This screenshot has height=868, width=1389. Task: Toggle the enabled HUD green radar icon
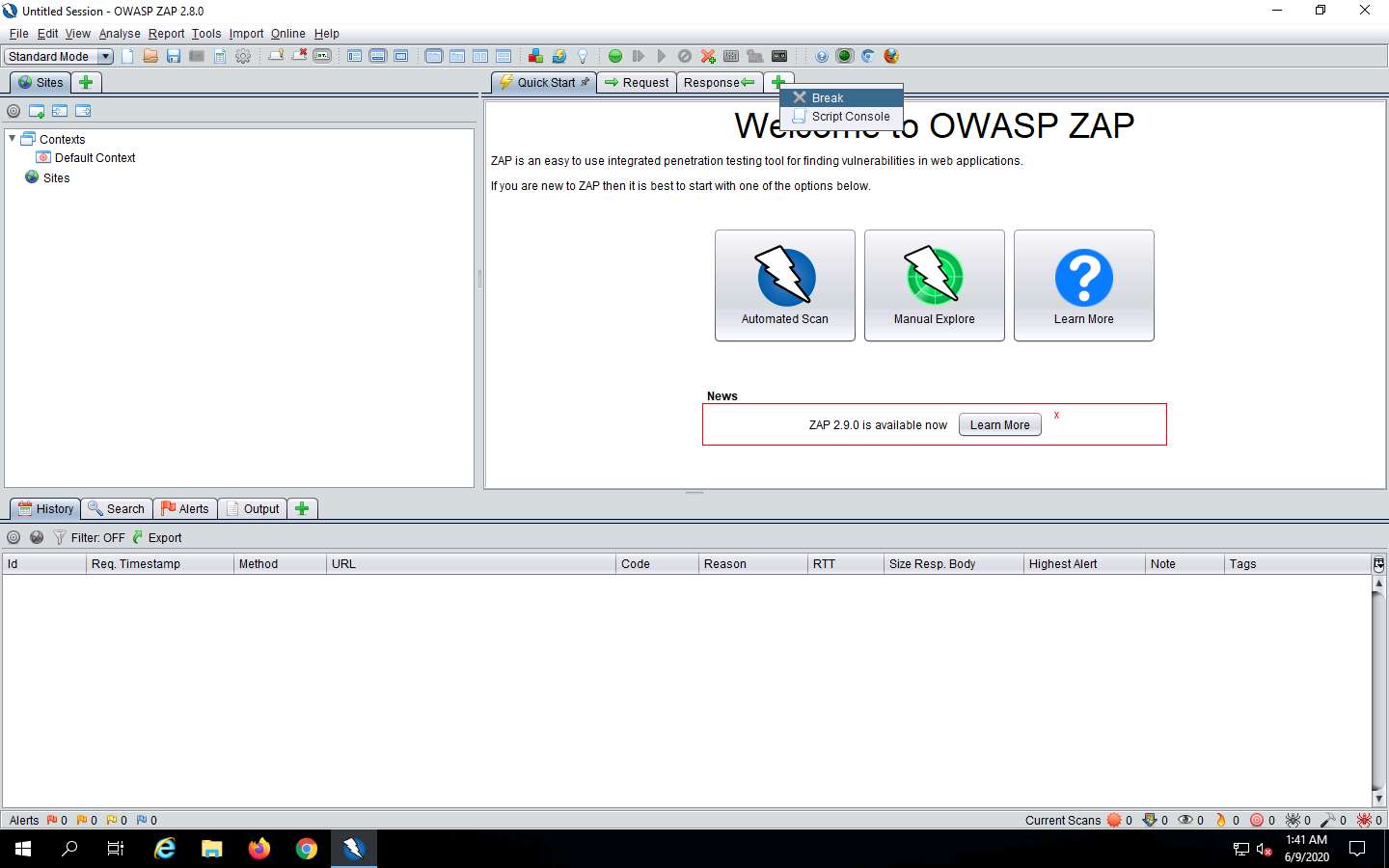(x=845, y=56)
